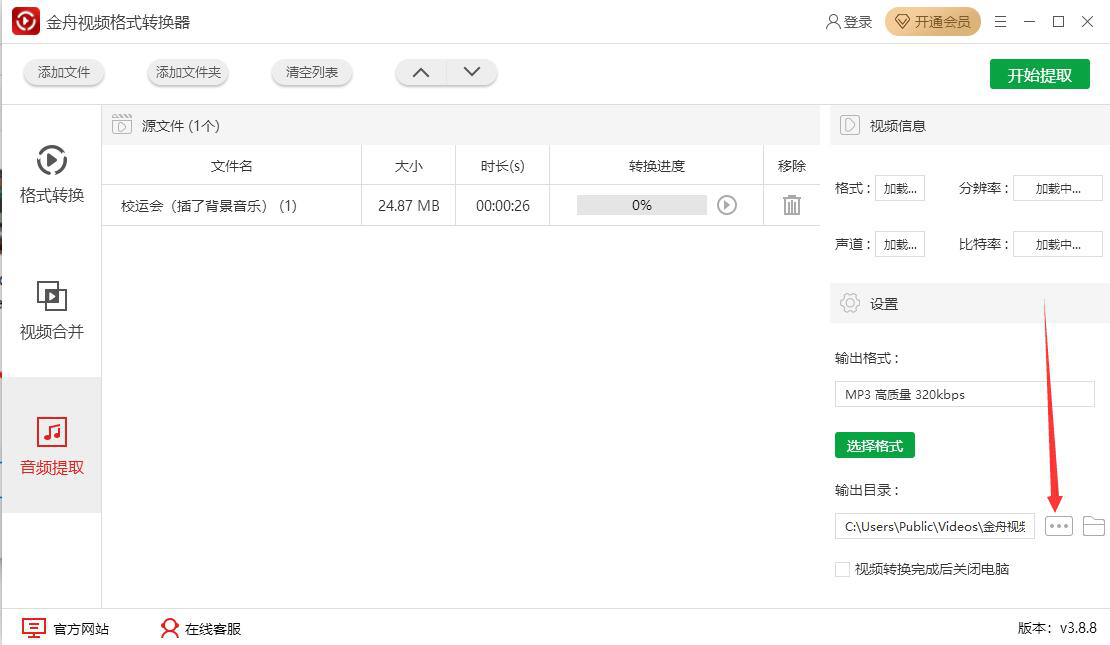Click green 选择格式 button
The width and height of the screenshot is (1110, 645).
point(875,445)
